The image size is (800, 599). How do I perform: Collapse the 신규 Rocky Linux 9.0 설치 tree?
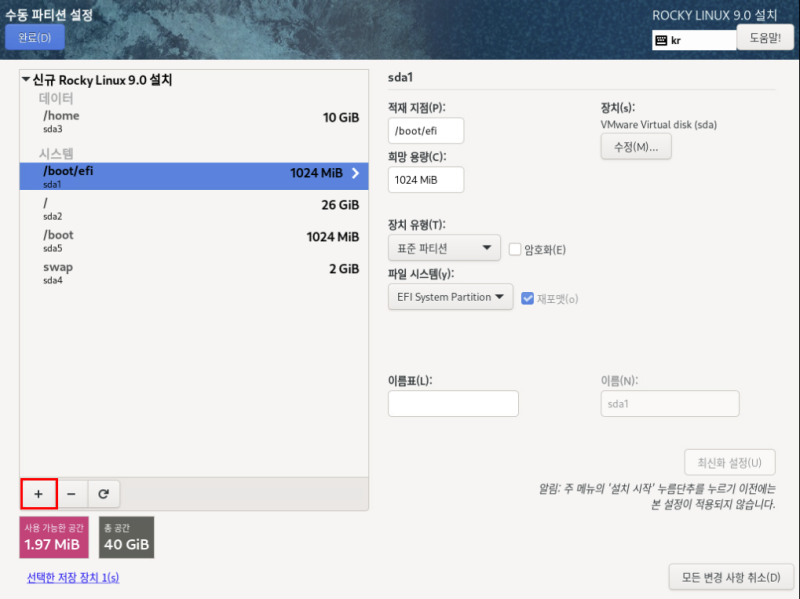coord(26,80)
